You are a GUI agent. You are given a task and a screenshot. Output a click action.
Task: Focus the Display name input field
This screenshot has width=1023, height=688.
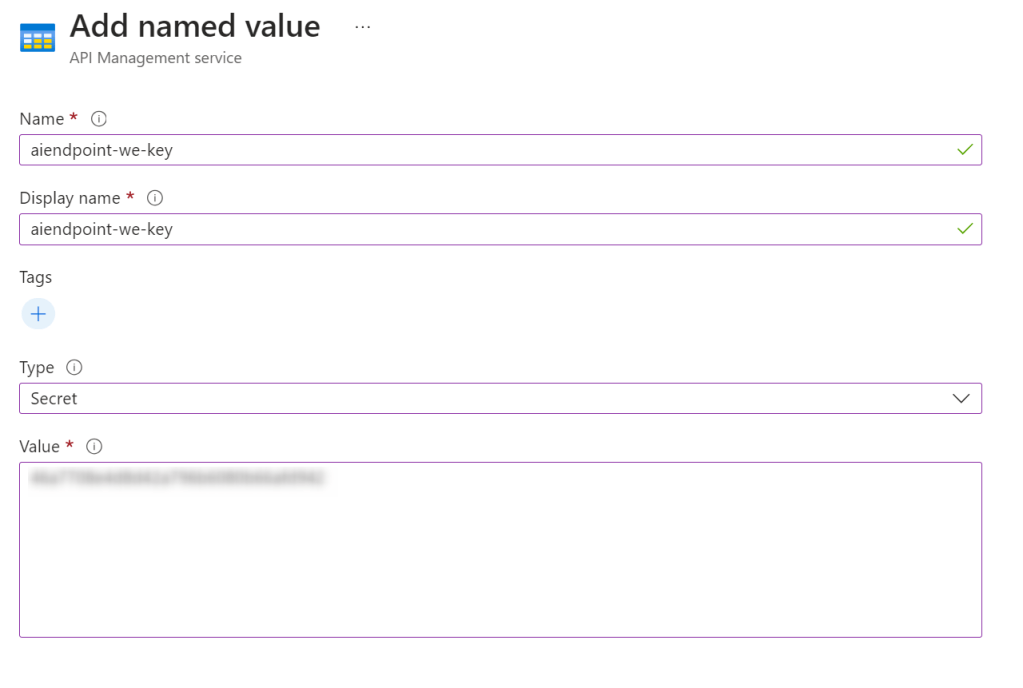480,229
